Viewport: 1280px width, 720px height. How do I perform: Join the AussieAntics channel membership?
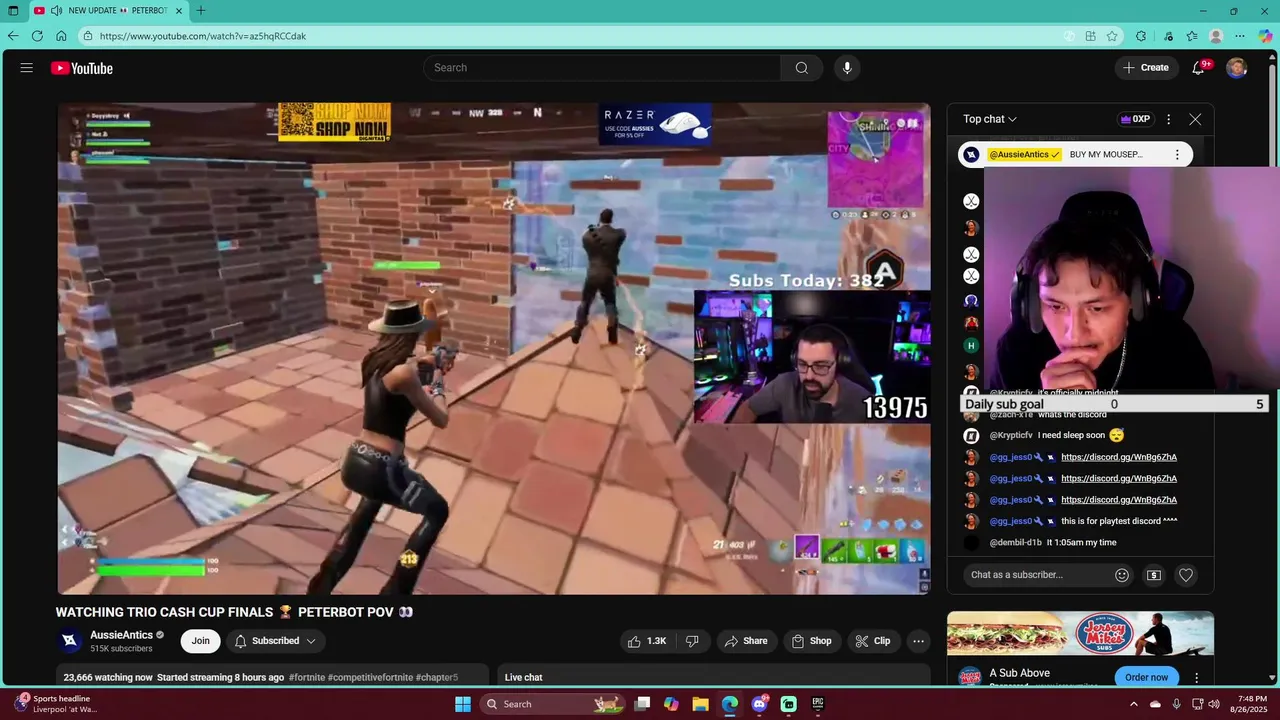pos(201,641)
